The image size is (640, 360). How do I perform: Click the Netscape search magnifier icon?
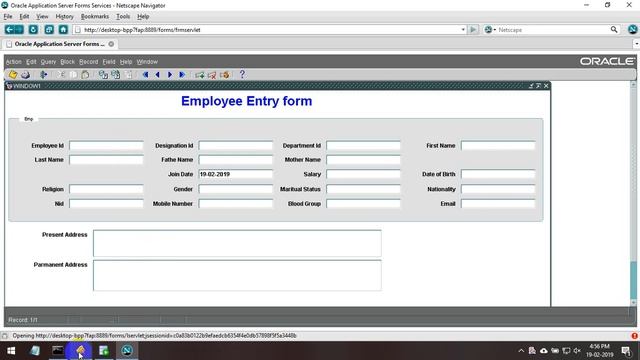click(x=614, y=29)
